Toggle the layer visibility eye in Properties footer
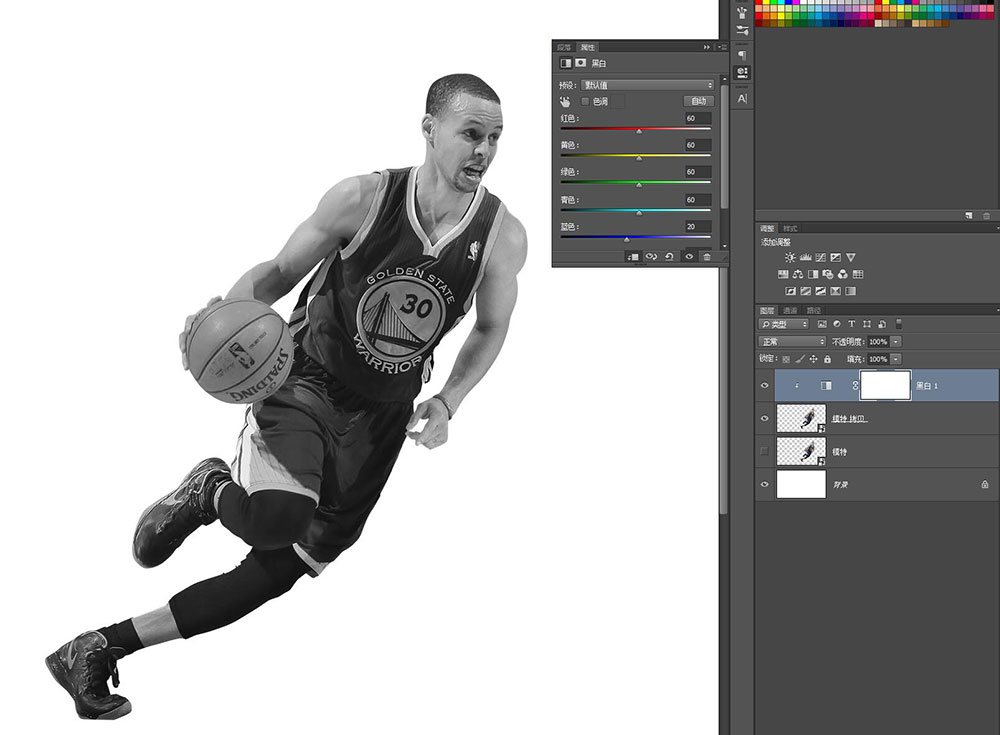The width and height of the screenshot is (1000, 735). pos(689,256)
